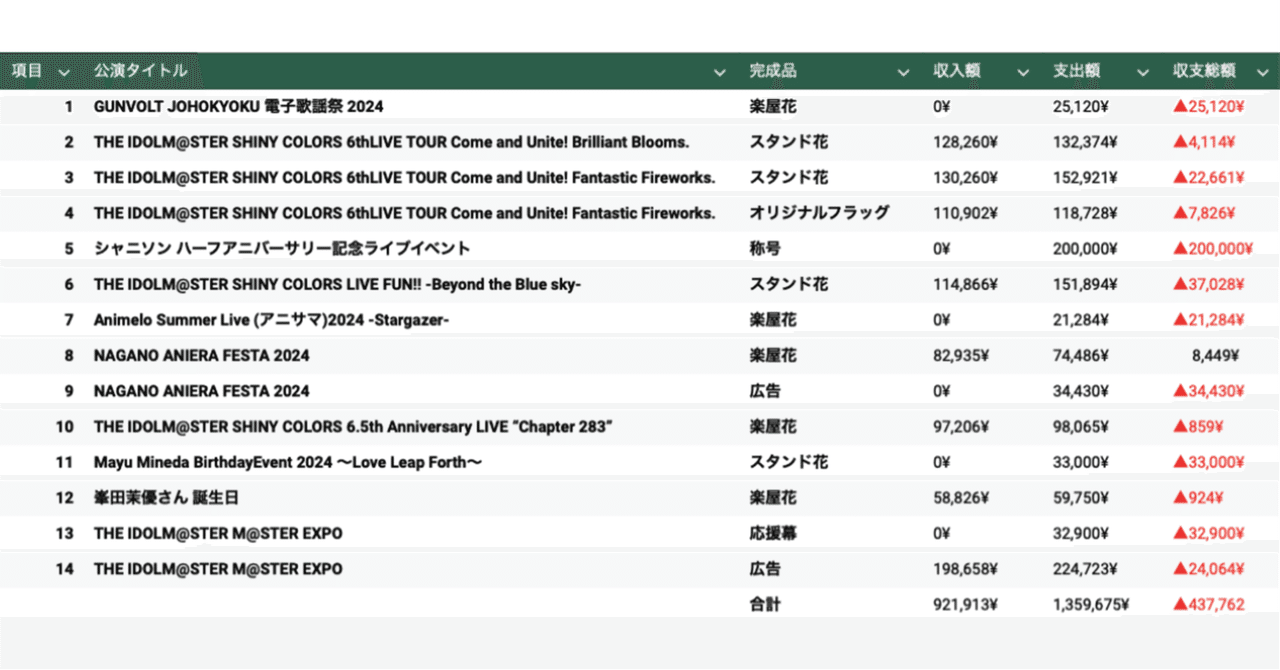
Task: Open the 完成品 column filter dropdown
Action: point(903,72)
